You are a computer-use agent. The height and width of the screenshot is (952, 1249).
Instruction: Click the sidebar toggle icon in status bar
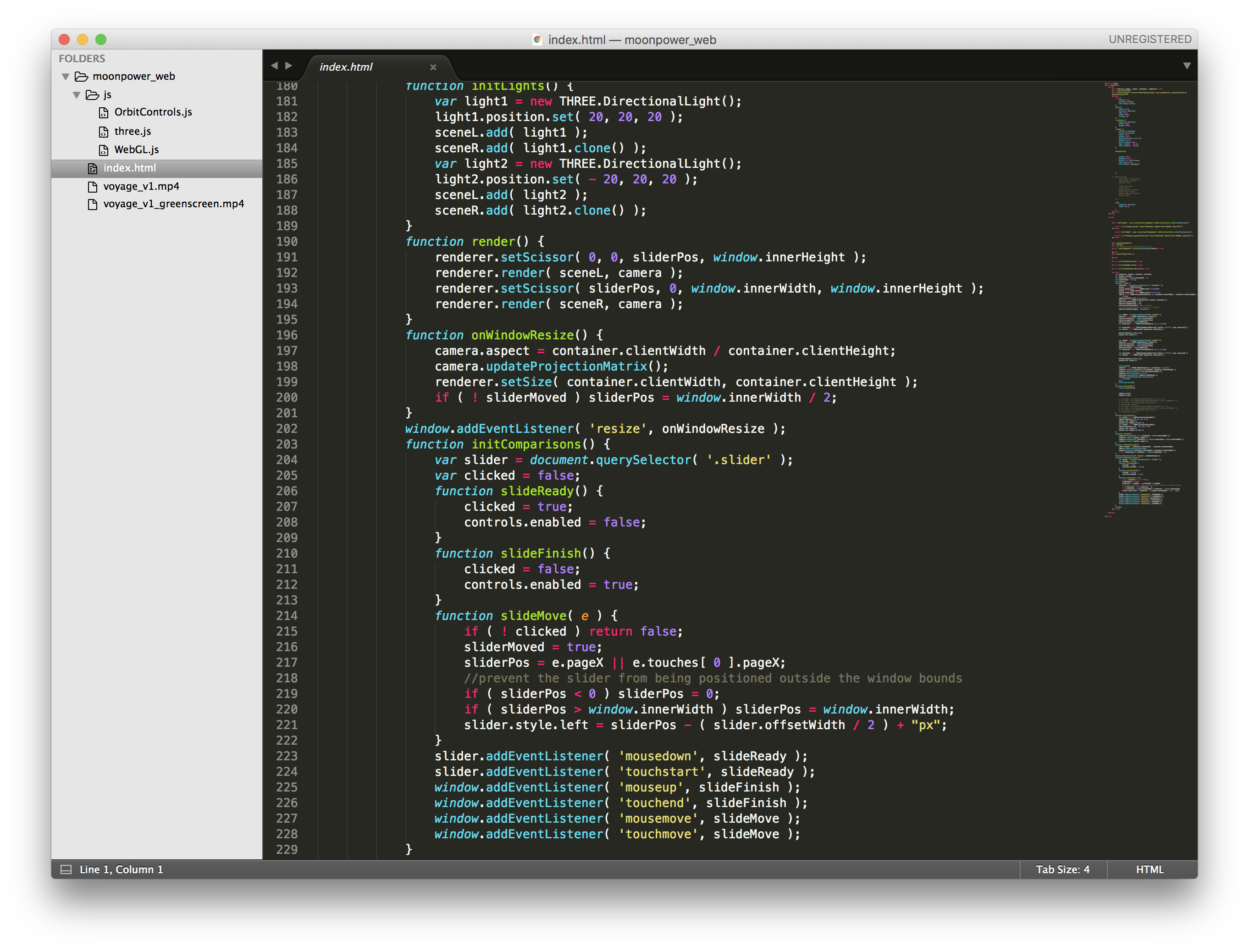66,869
